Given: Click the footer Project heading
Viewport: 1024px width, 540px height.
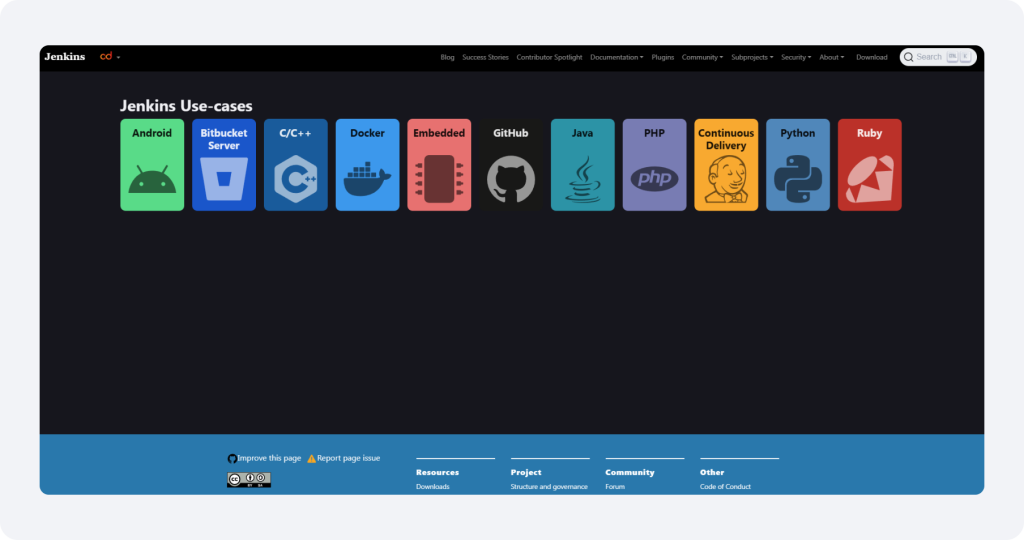Looking at the screenshot, I should tap(526, 472).
